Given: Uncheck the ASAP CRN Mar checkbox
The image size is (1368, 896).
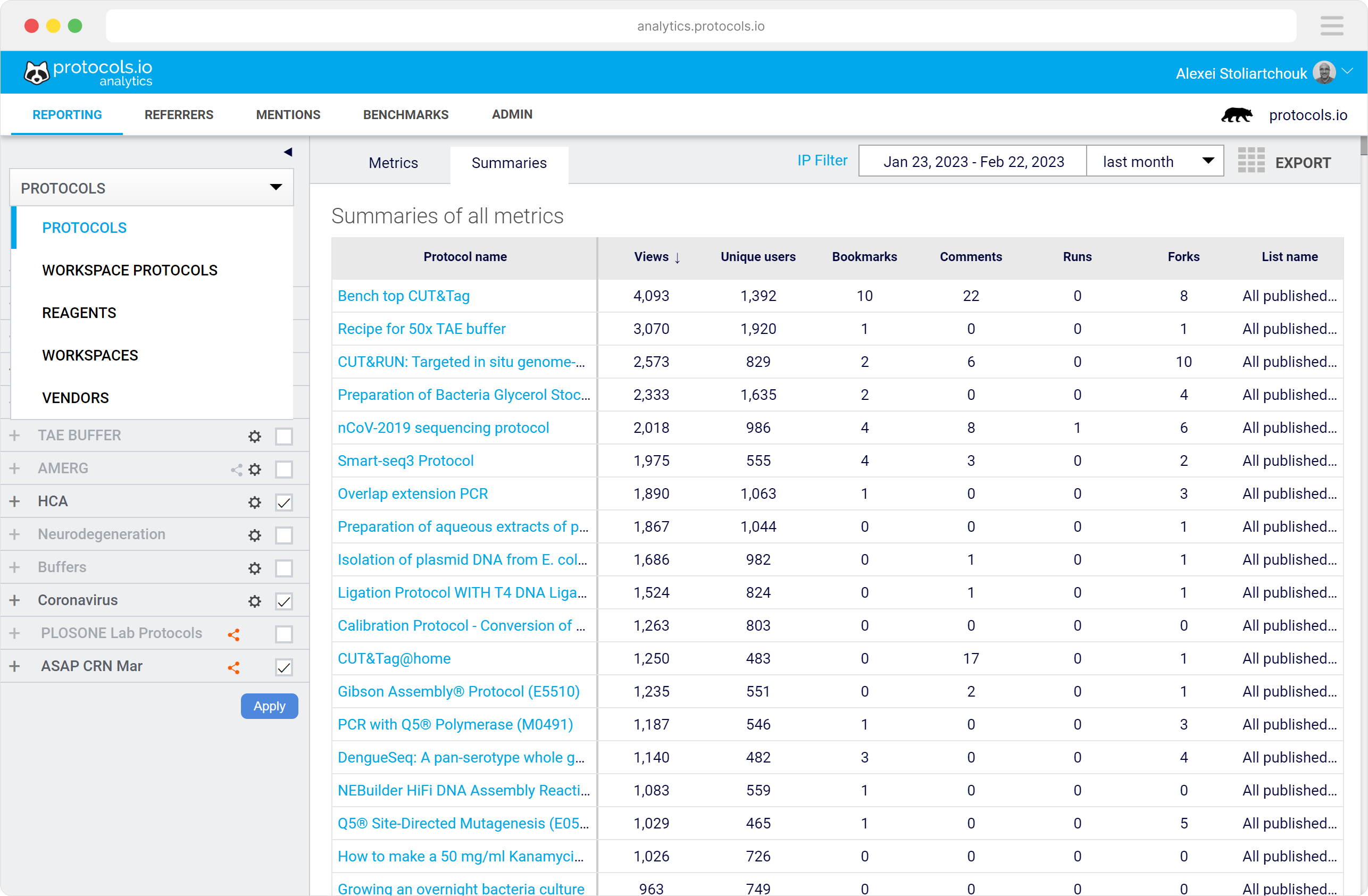Looking at the screenshot, I should (x=283, y=667).
